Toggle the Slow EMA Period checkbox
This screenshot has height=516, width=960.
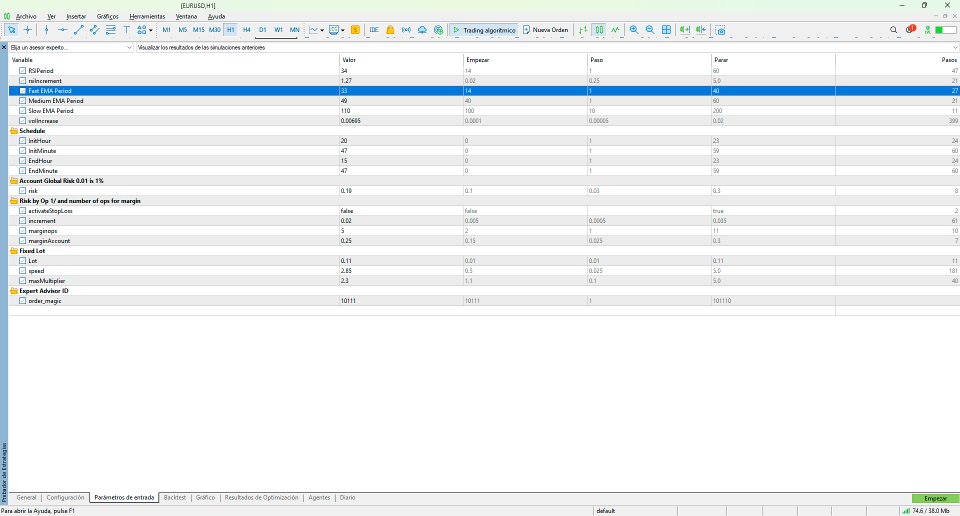pyautogui.click(x=23, y=111)
